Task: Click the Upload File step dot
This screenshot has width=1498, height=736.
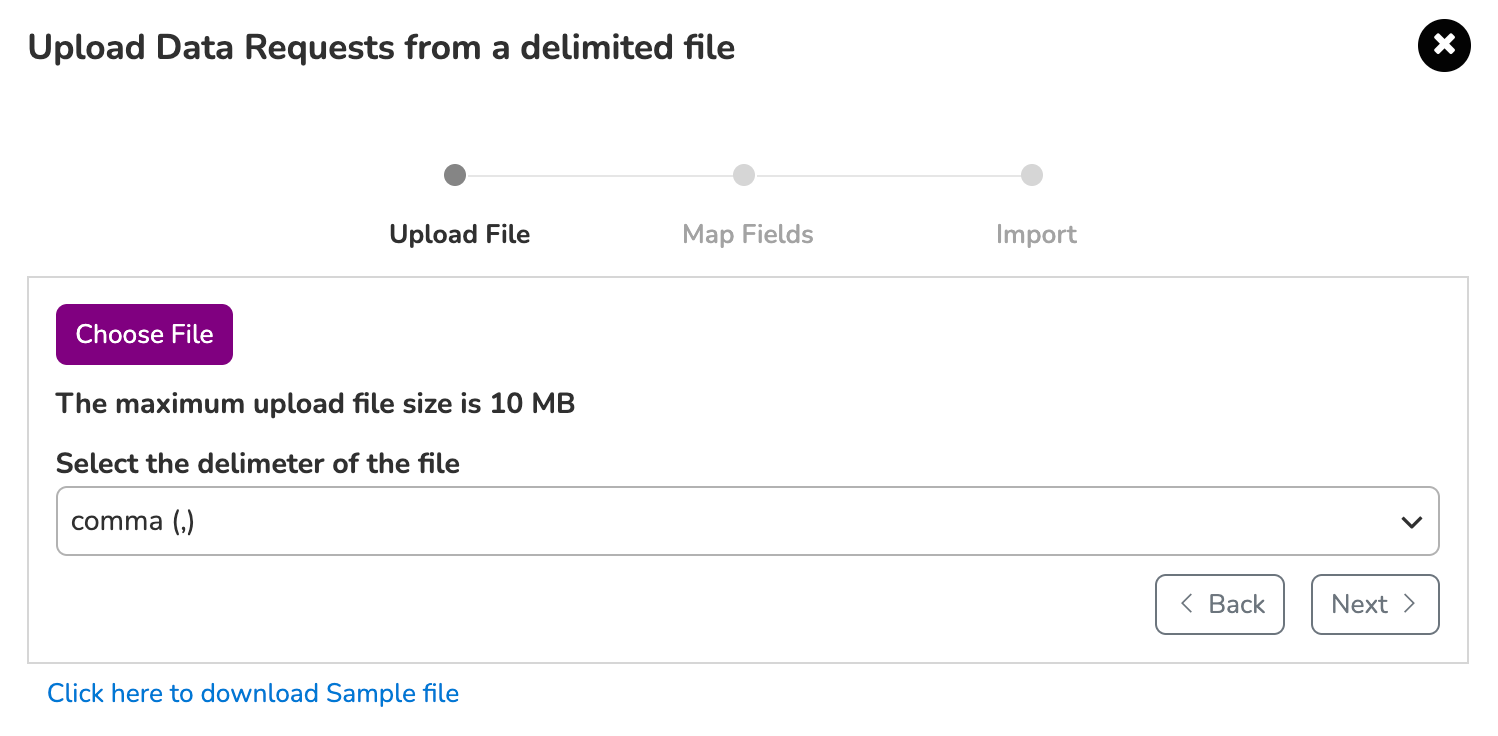Action: pos(455,176)
